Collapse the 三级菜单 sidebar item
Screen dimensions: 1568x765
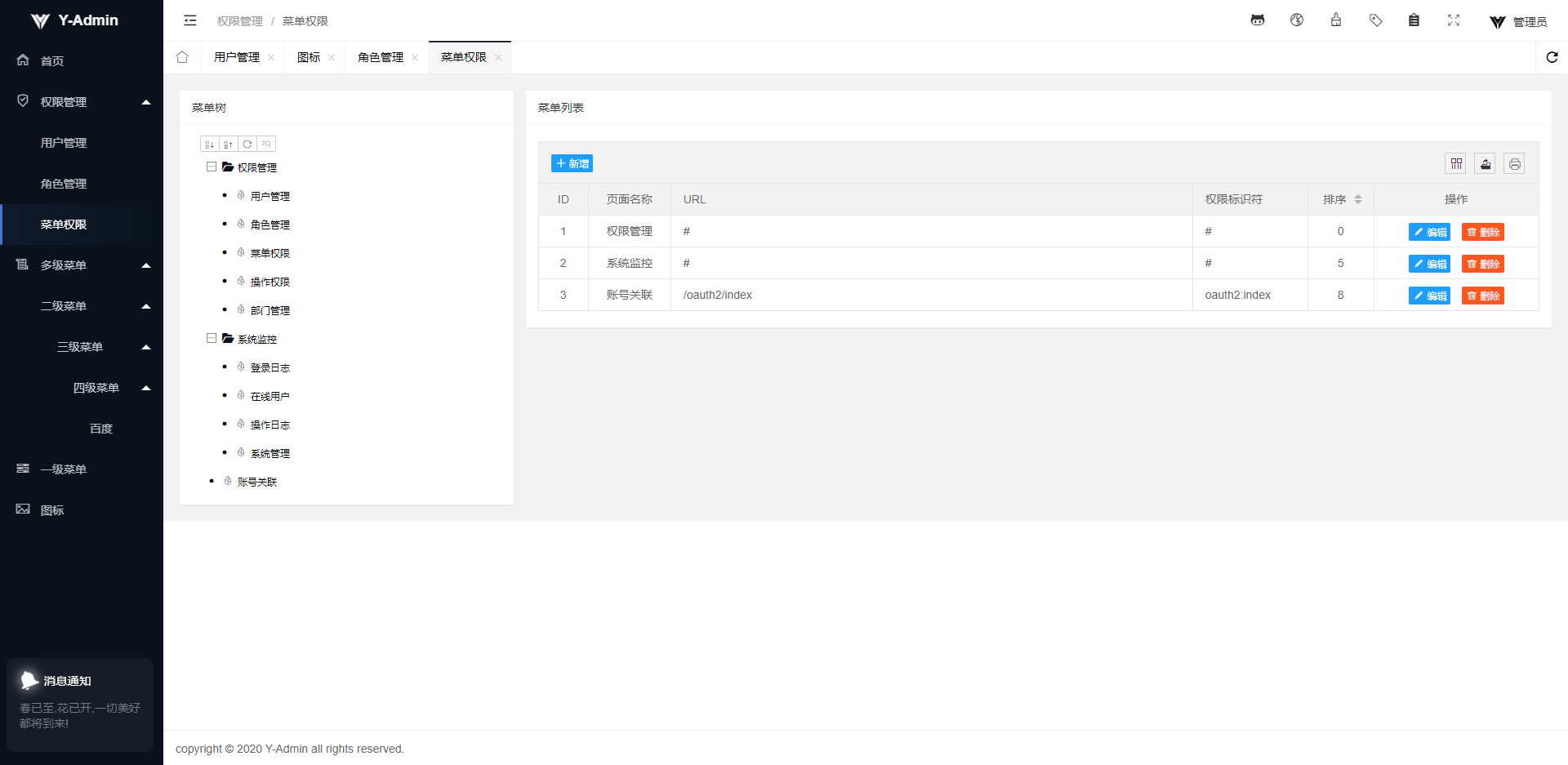(x=146, y=347)
